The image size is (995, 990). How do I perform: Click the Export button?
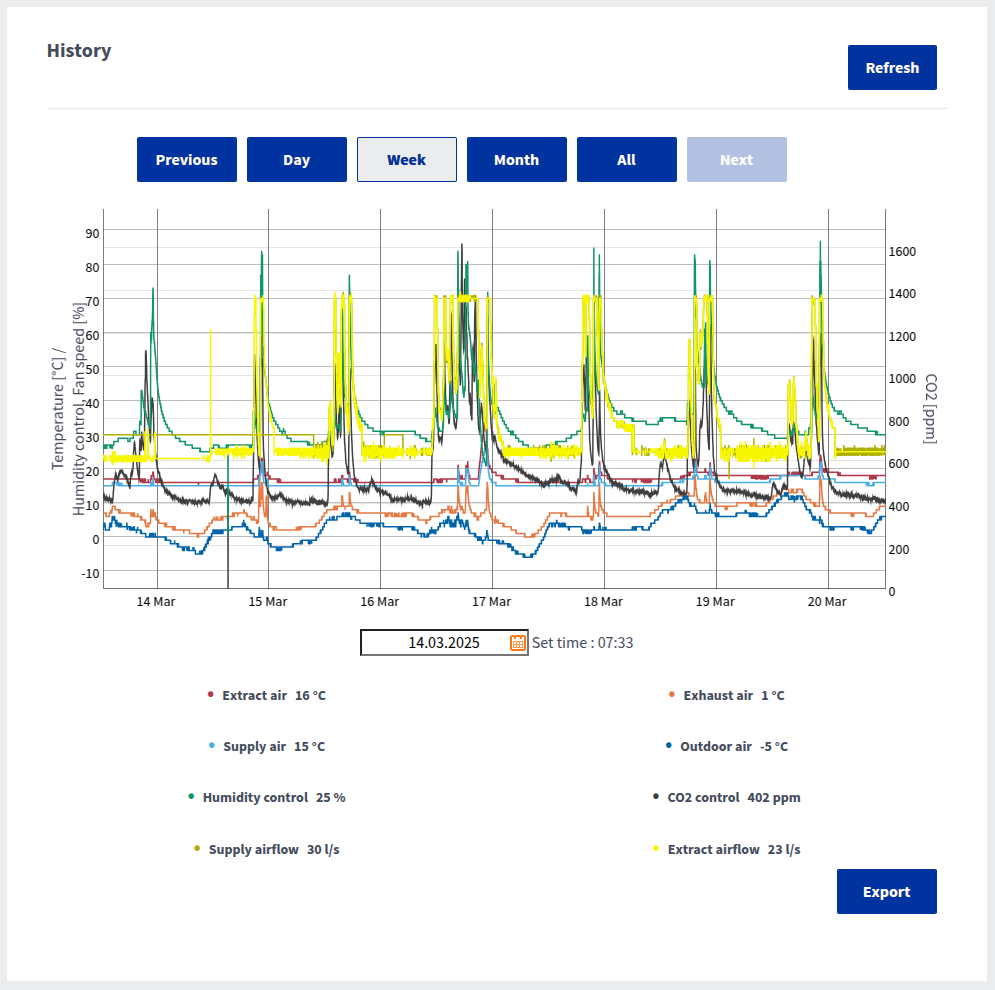886,892
